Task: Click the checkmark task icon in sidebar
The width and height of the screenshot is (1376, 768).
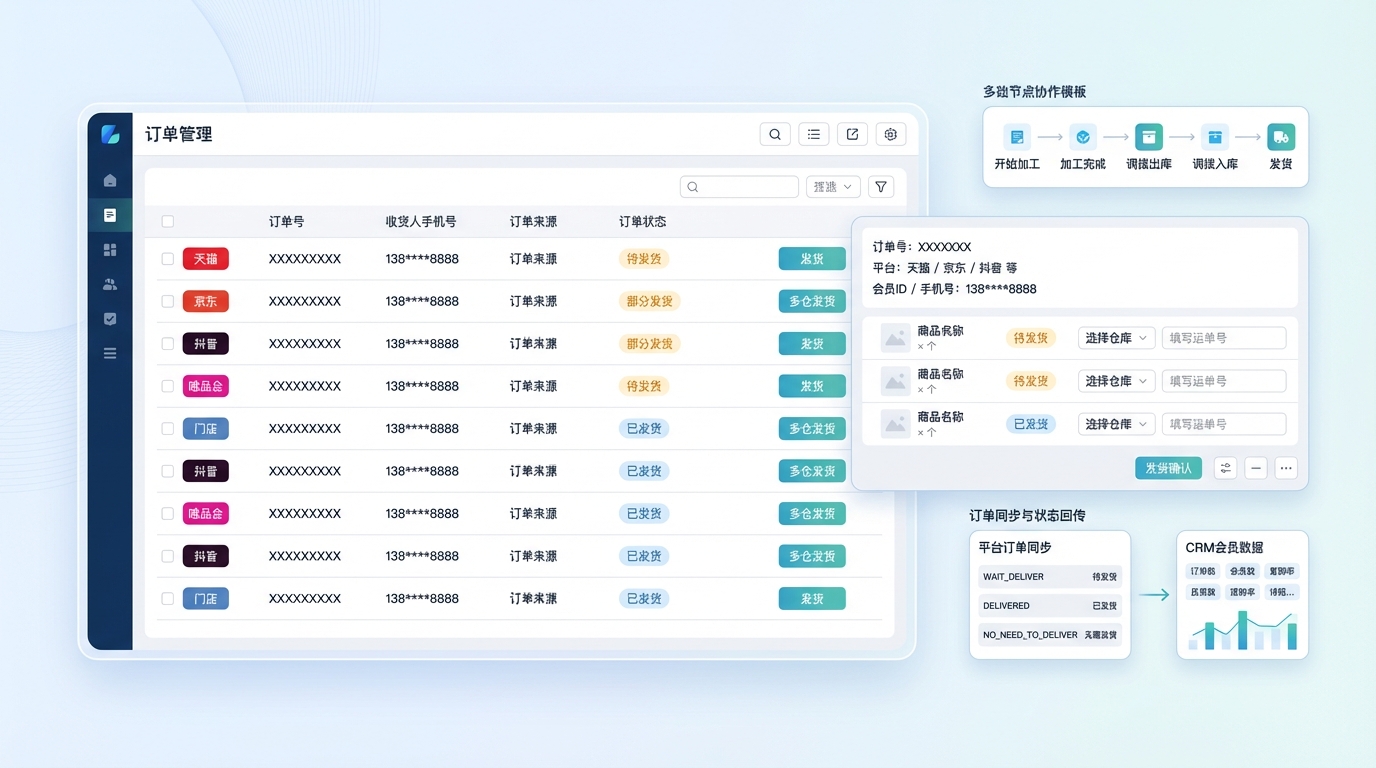Action: click(110, 319)
